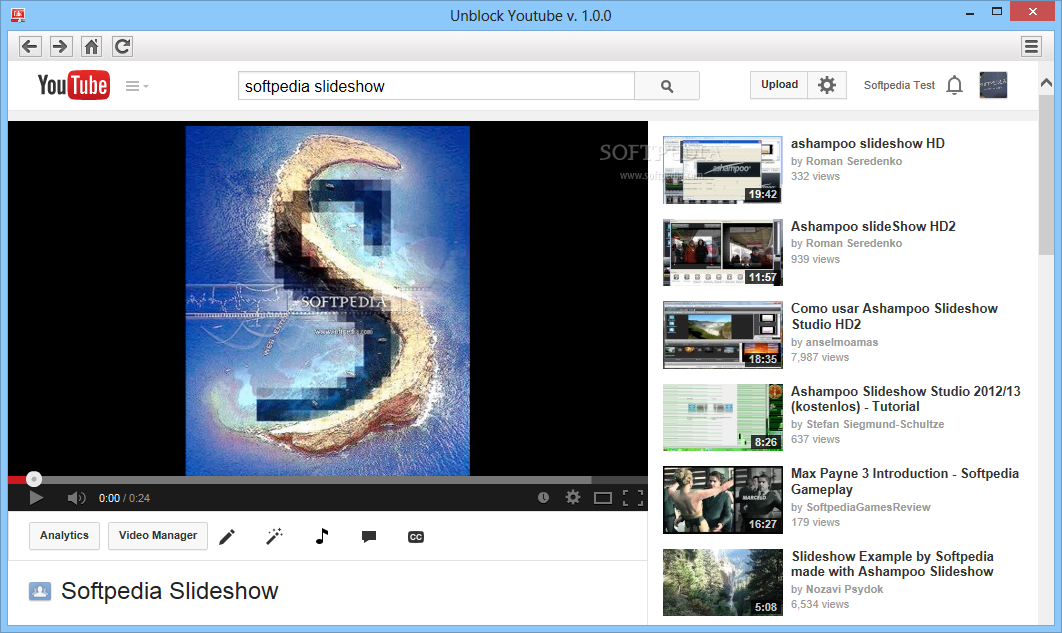Viewport: 1062px width, 633px height.
Task: Open captions with the CC icon
Action: click(x=416, y=537)
